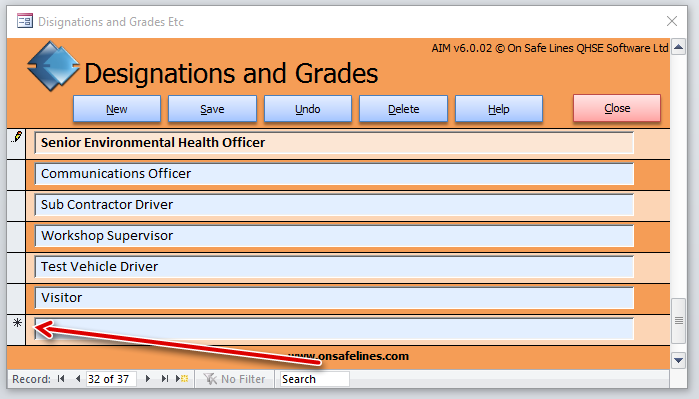Save the current designation record
This screenshot has height=399, width=699.
click(x=212, y=109)
